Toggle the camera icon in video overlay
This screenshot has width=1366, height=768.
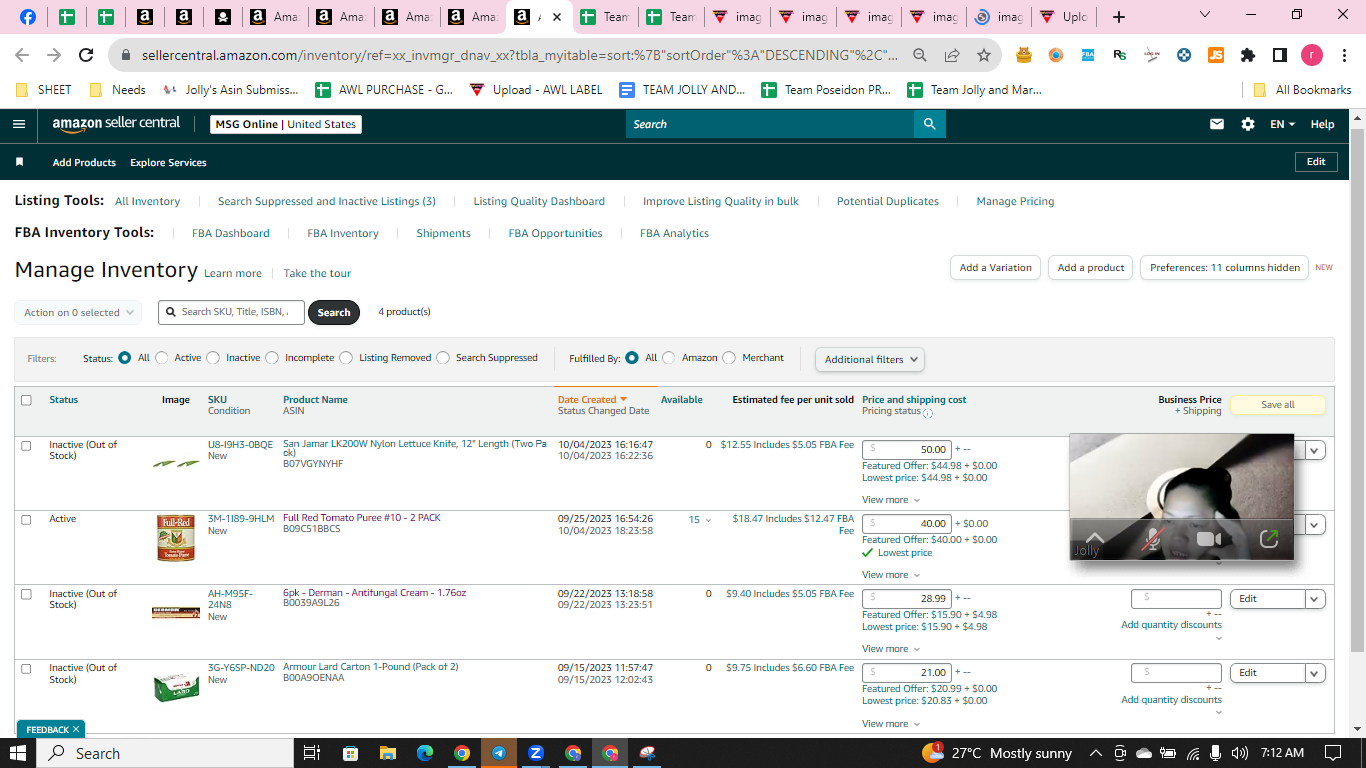tap(1209, 540)
